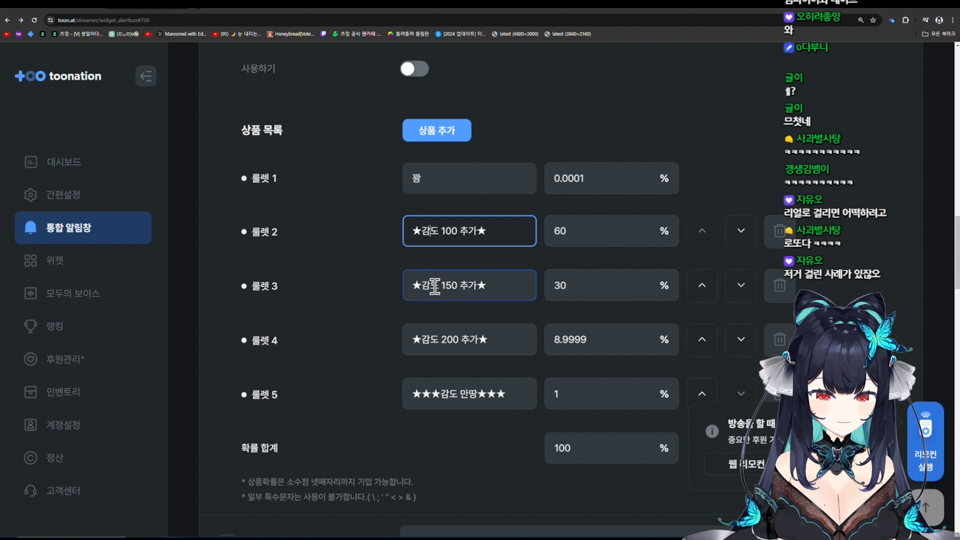960x540 pixels.
Task: Click the browser forward arrow
Action: [20, 20]
